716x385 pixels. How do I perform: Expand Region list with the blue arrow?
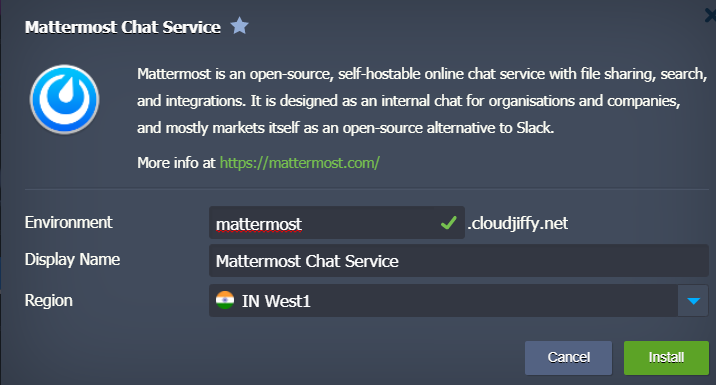coord(693,301)
